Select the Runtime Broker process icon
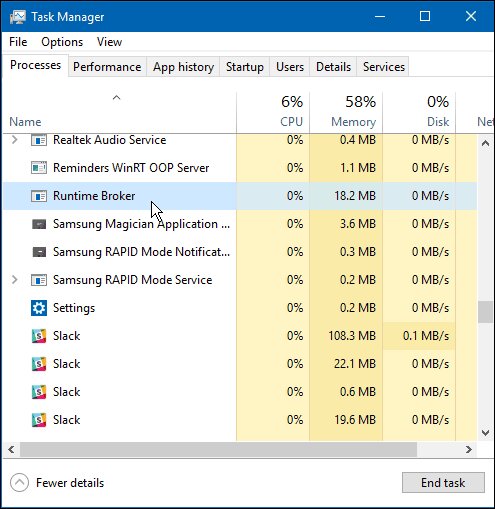The width and height of the screenshot is (495, 509). point(39,196)
